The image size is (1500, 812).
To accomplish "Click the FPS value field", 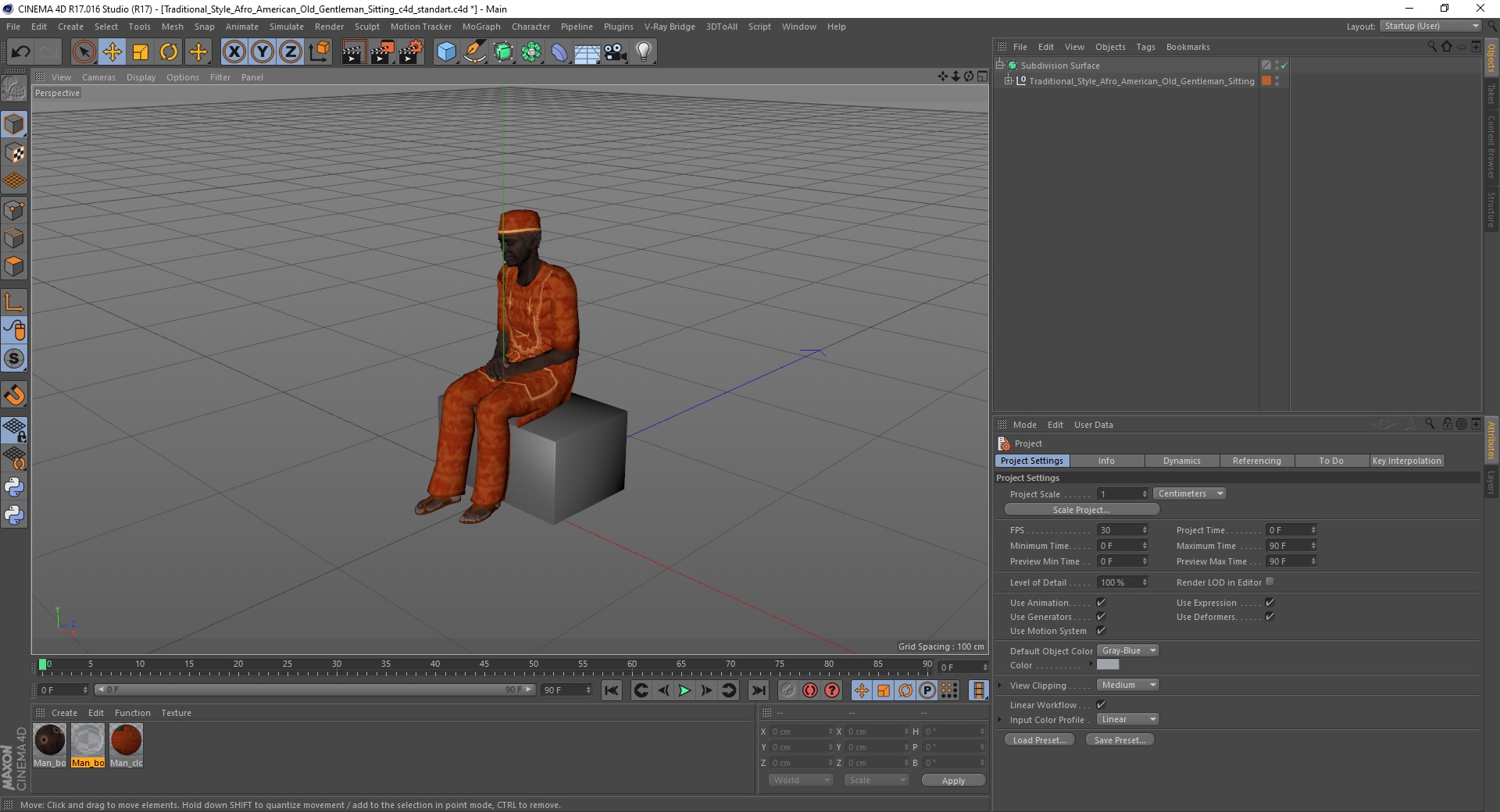I will 1120,530.
